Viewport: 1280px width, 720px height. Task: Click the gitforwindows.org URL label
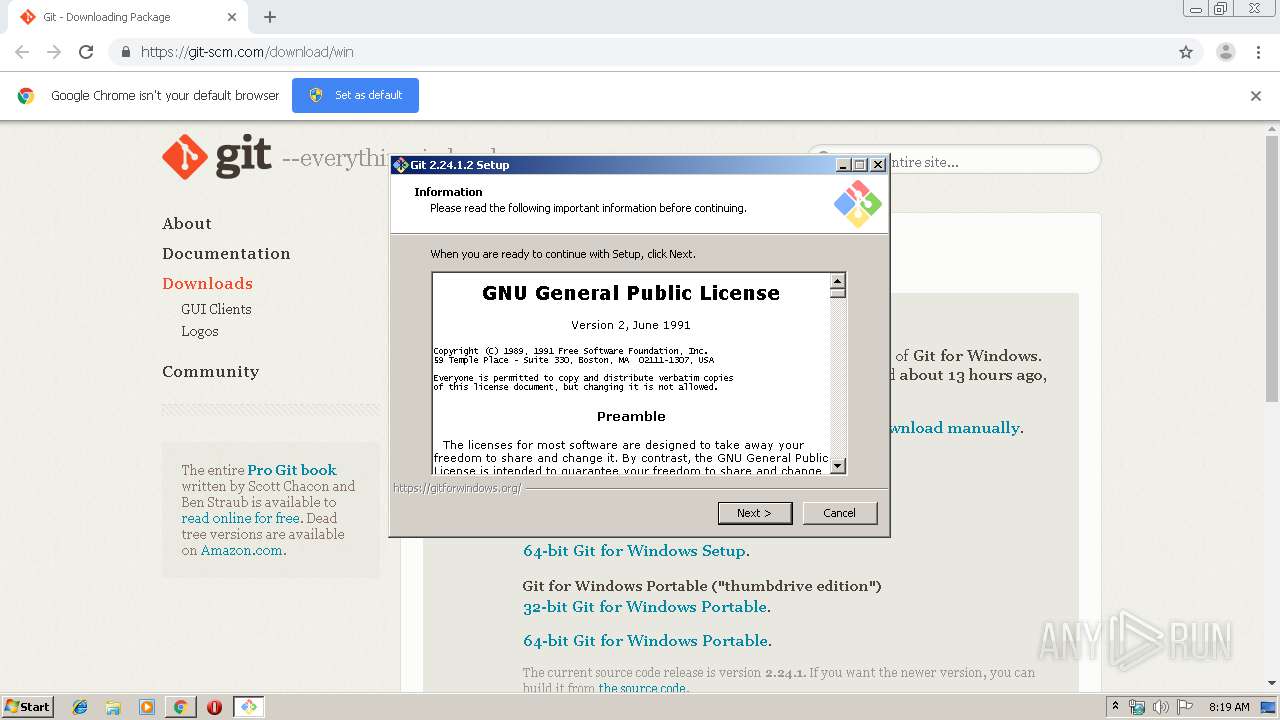point(457,488)
